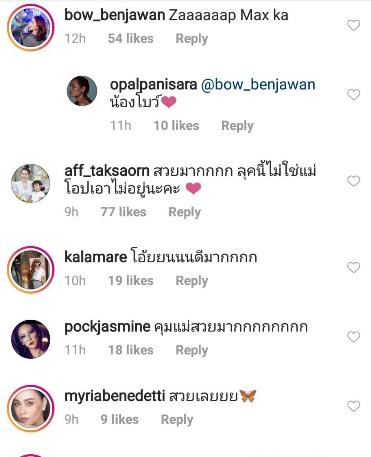This screenshot has height=457, width=371.
Task: Open opalpanisara's profile avatar
Action: 82,91
